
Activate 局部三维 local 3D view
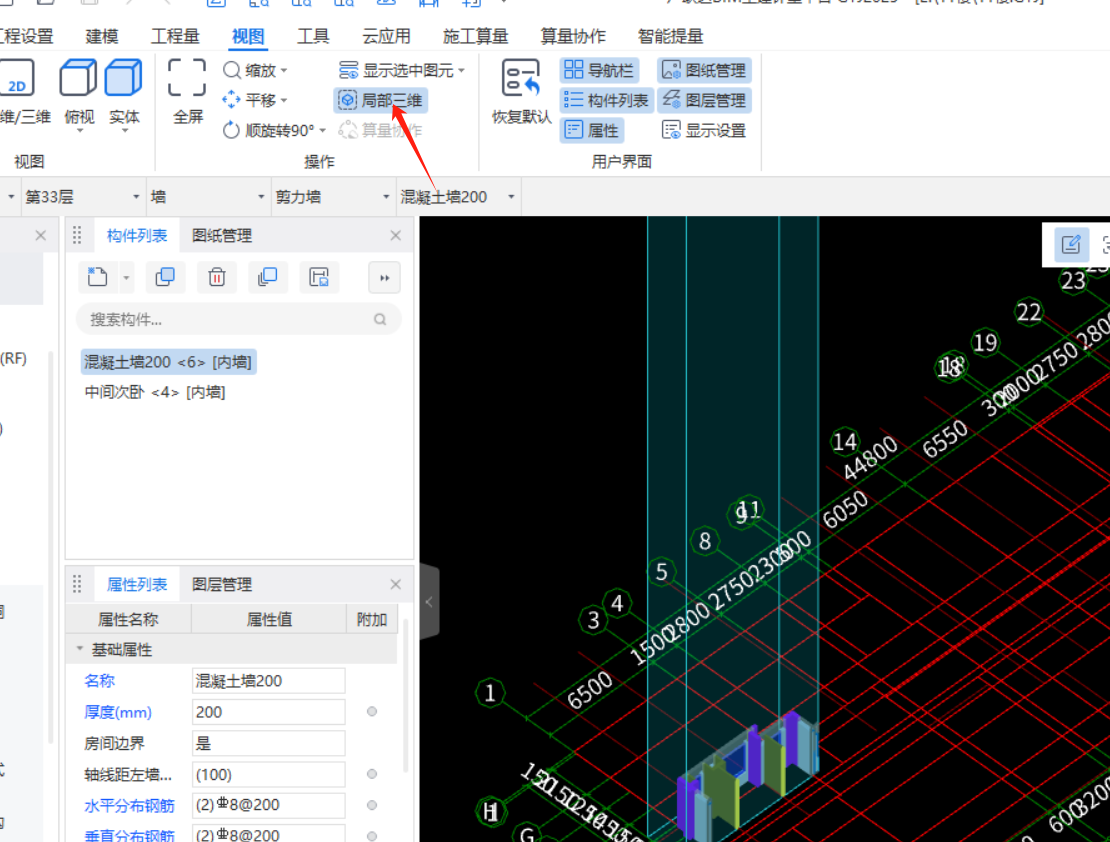coord(381,100)
